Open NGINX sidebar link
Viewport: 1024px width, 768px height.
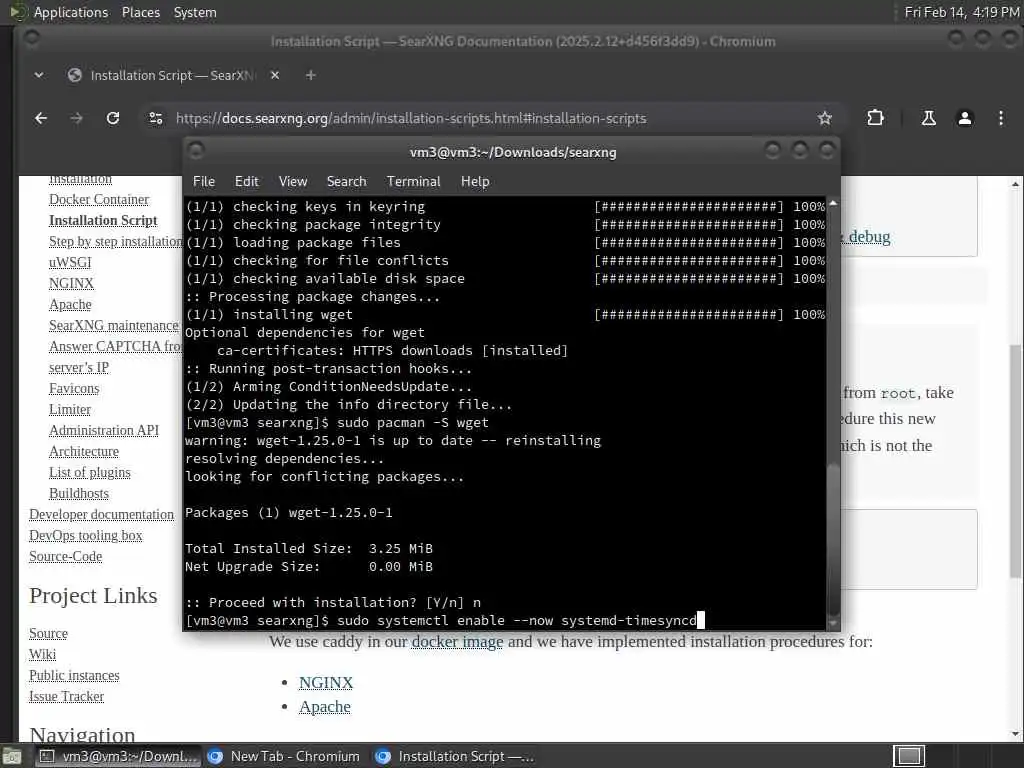(x=71, y=283)
